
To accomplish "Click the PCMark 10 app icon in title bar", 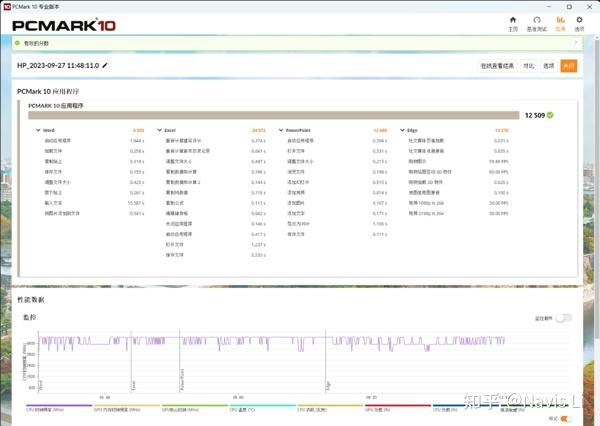I will pyautogui.click(x=7, y=7).
